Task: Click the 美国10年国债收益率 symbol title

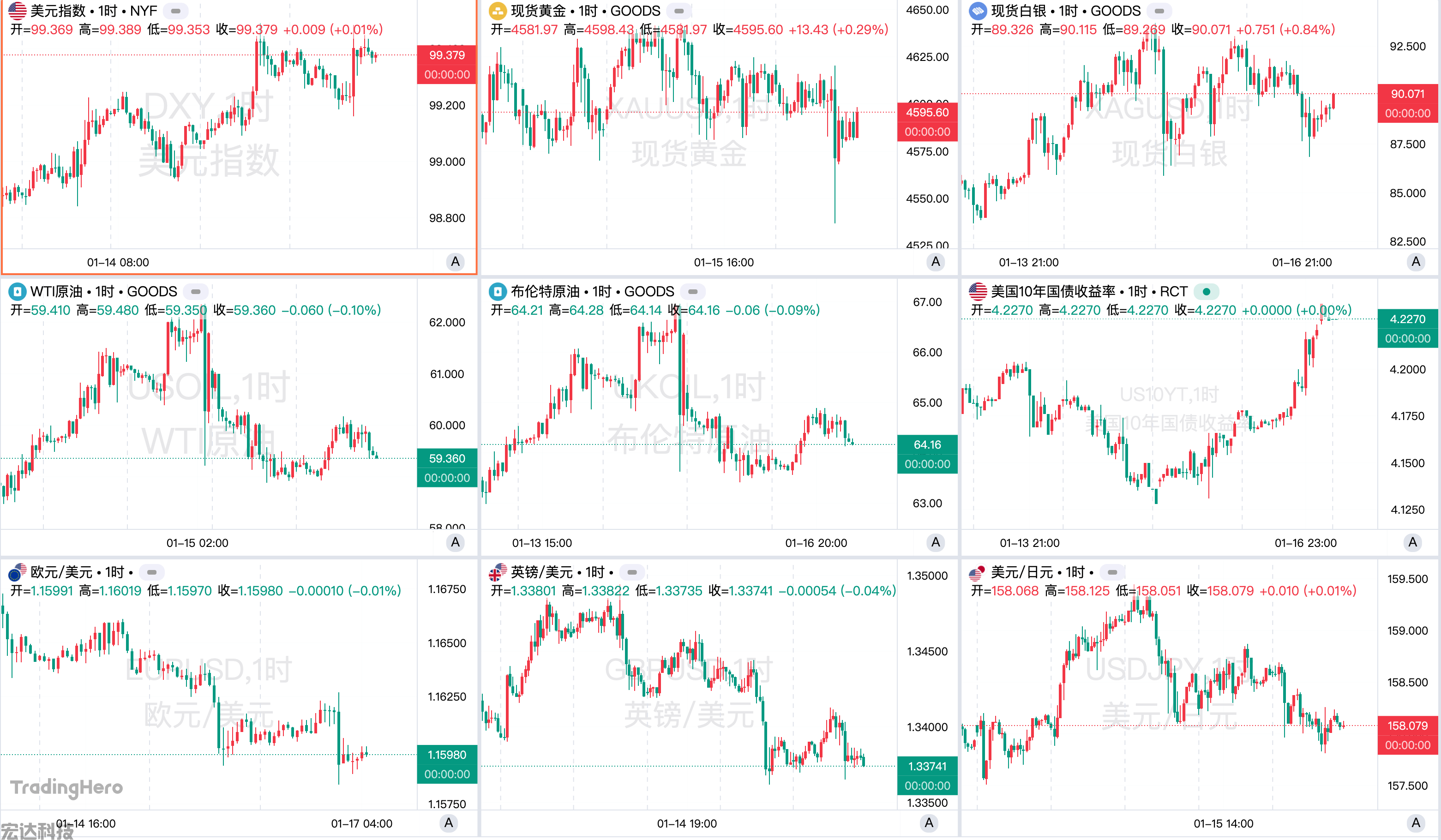Action: tap(1053, 292)
